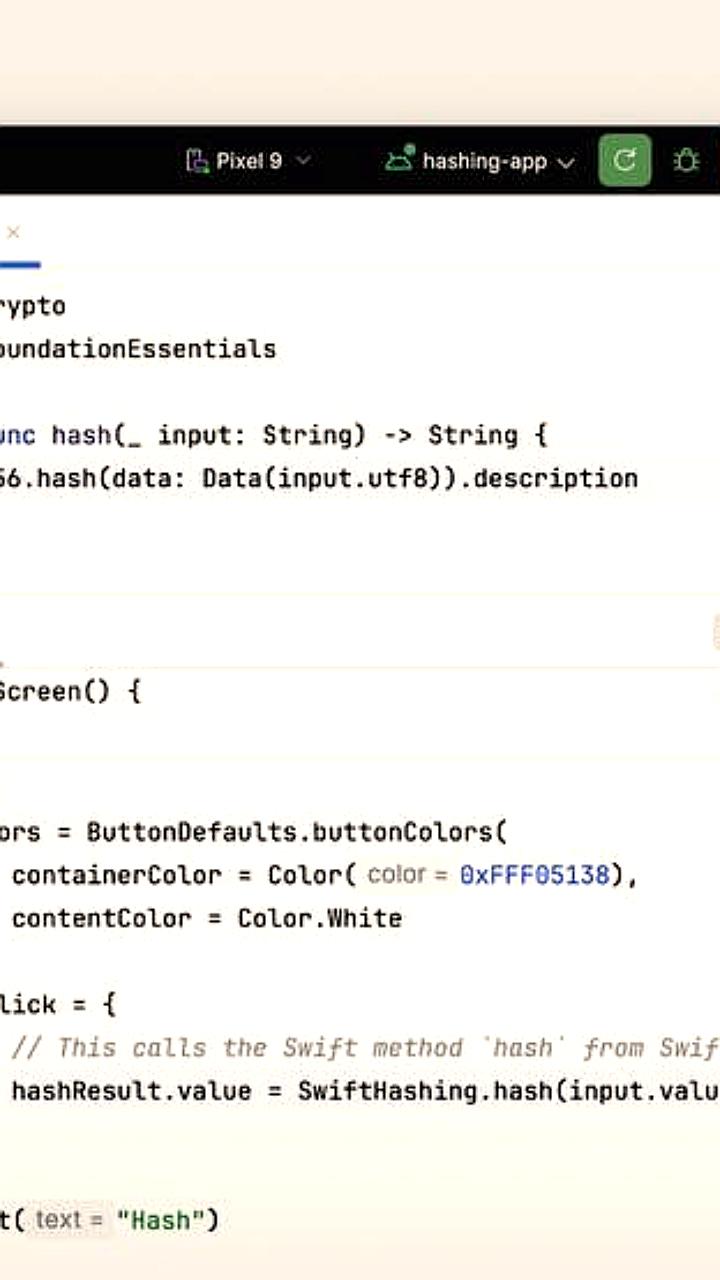The height and width of the screenshot is (1280, 720).
Task: Click hashResult.value in the assignment
Action: 130,1090
